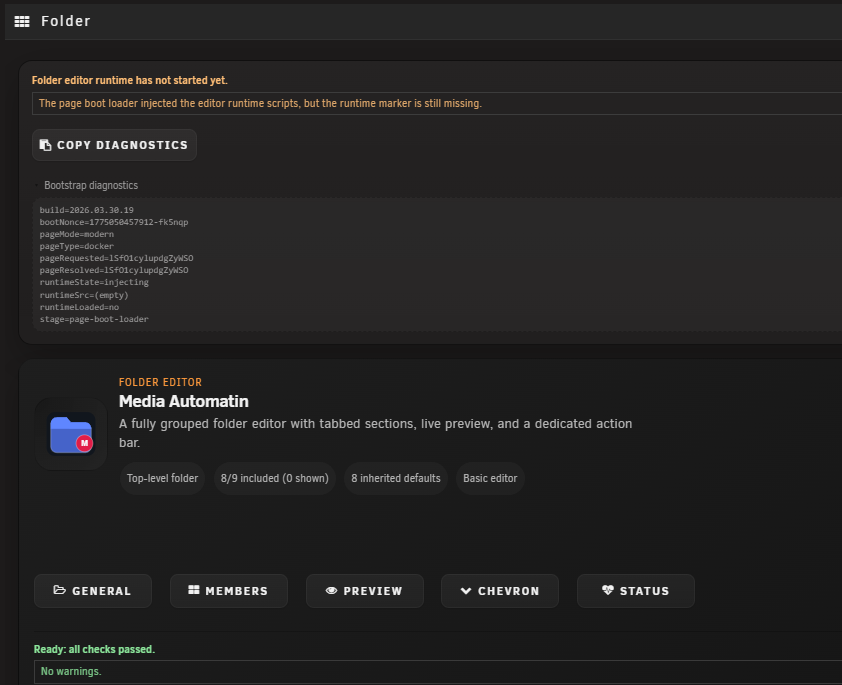Image resolution: width=842 pixels, height=685 pixels.
Task: Click the 'FOLDER EDITOR' orange label
Action: coord(160,382)
